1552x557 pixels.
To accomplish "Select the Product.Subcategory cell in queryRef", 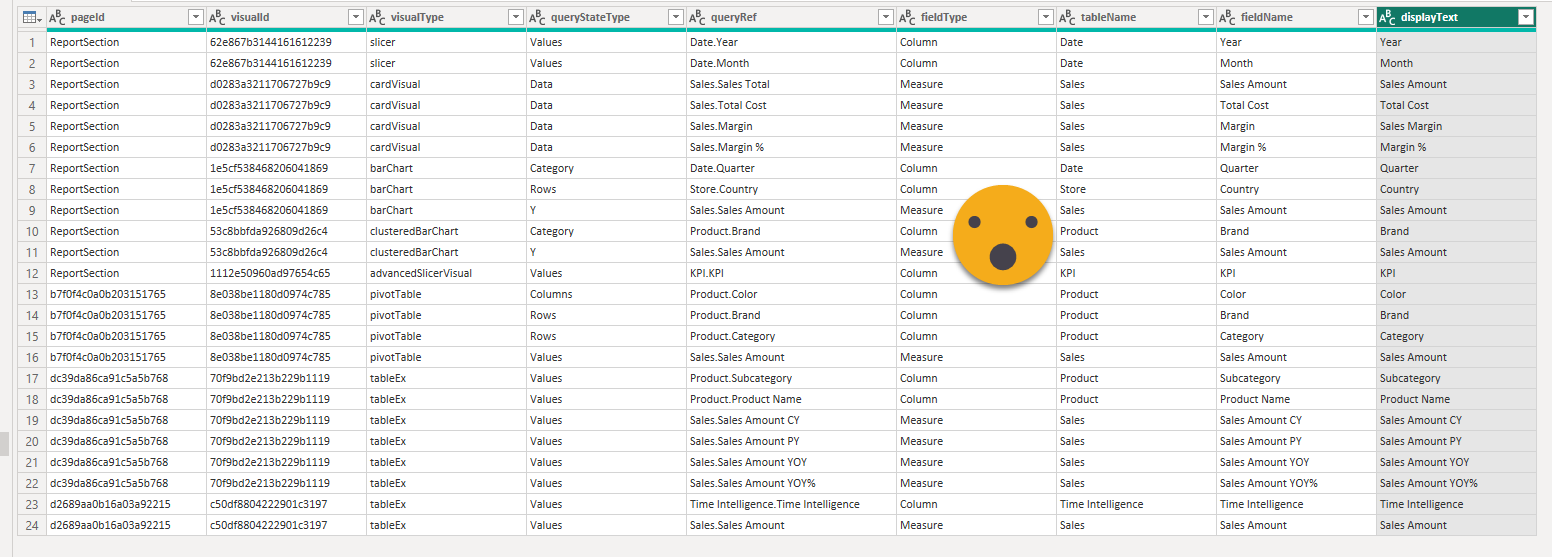I will tap(740, 378).
